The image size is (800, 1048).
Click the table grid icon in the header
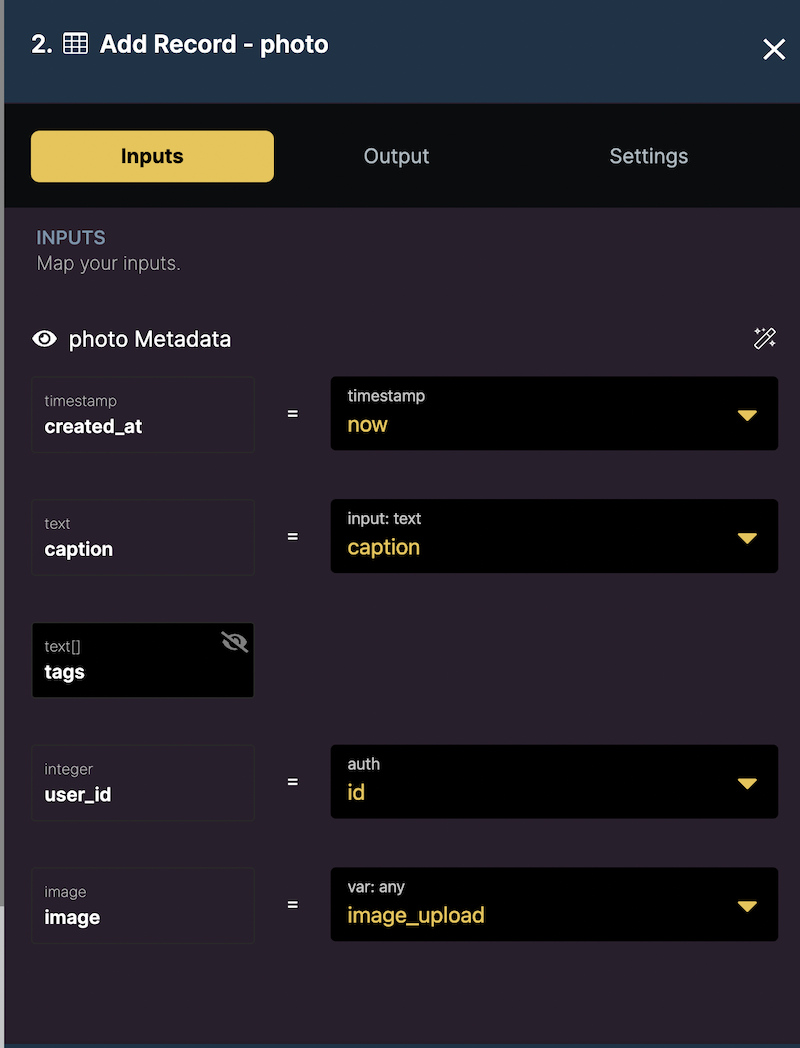[73, 44]
